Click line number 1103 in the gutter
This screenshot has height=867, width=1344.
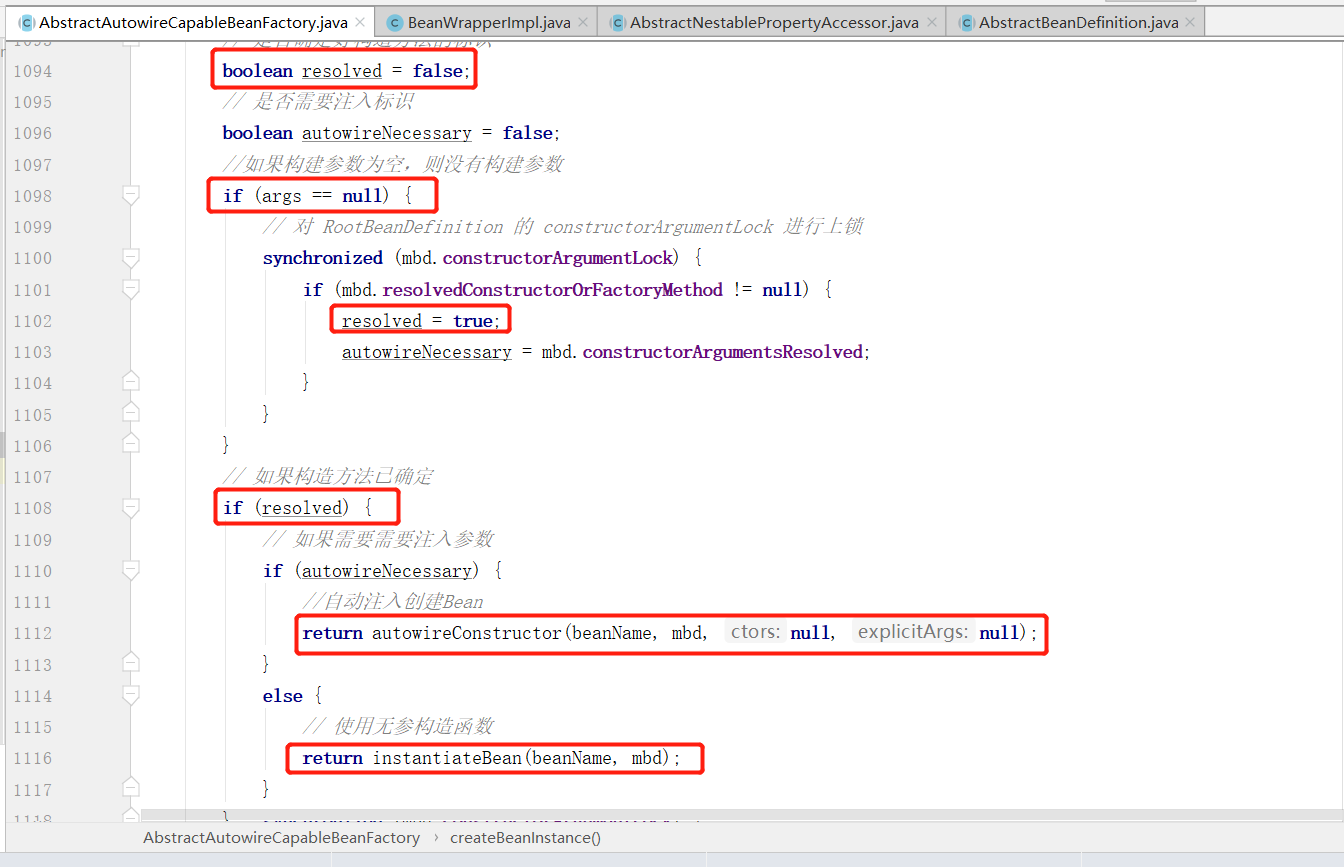tap(32, 352)
